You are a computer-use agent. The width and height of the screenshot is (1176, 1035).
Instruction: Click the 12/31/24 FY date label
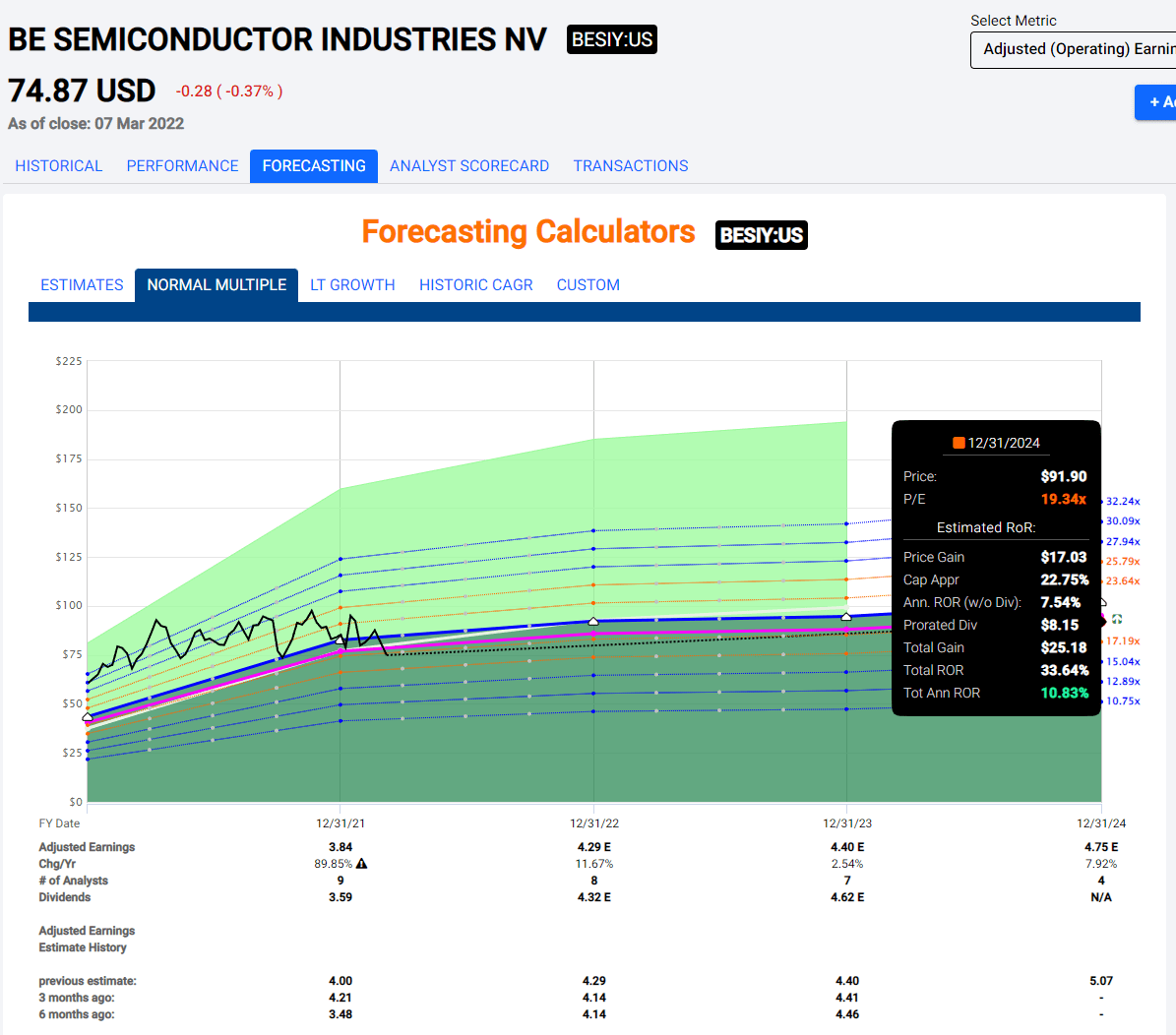click(x=1101, y=822)
